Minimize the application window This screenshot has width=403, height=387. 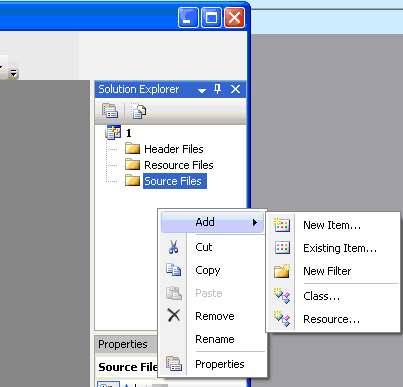[188, 18]
